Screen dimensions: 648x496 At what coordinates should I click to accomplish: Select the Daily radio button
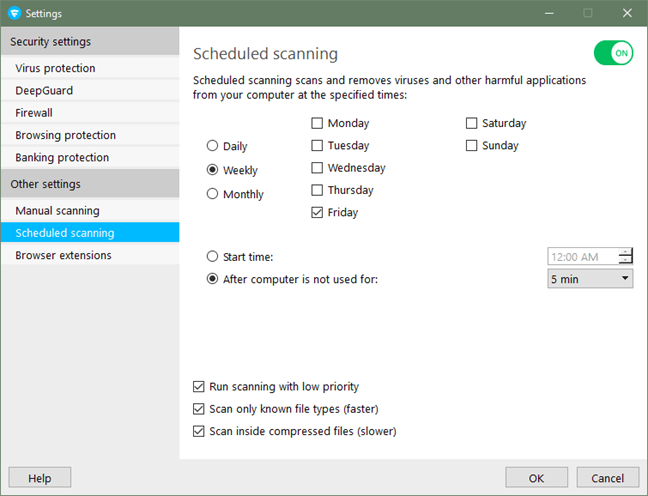click(x=212, y=146)
